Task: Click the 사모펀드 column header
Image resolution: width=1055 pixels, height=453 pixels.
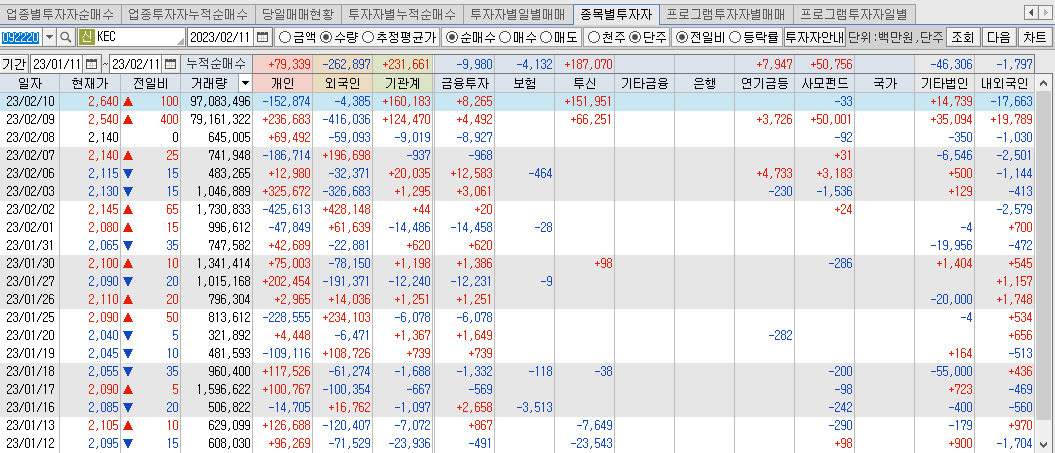Action: click(x=825, y=84)
